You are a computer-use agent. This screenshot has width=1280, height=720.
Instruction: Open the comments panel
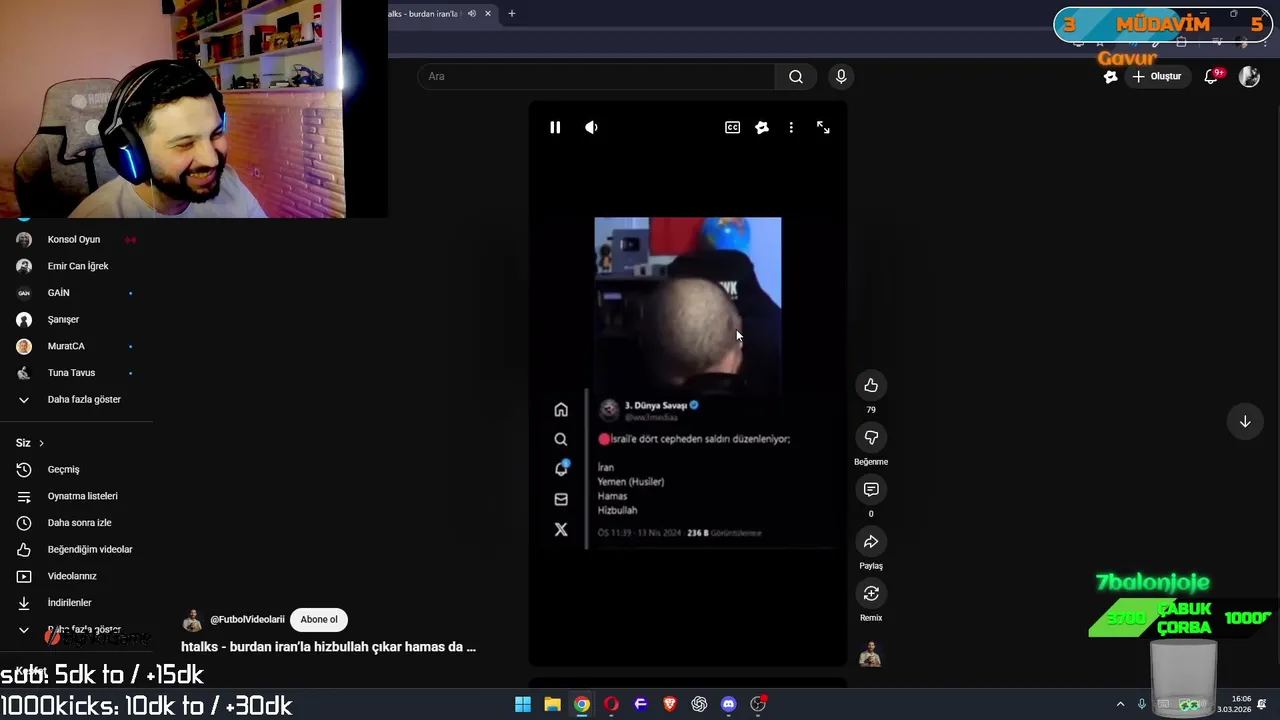[x=871, y=490]
